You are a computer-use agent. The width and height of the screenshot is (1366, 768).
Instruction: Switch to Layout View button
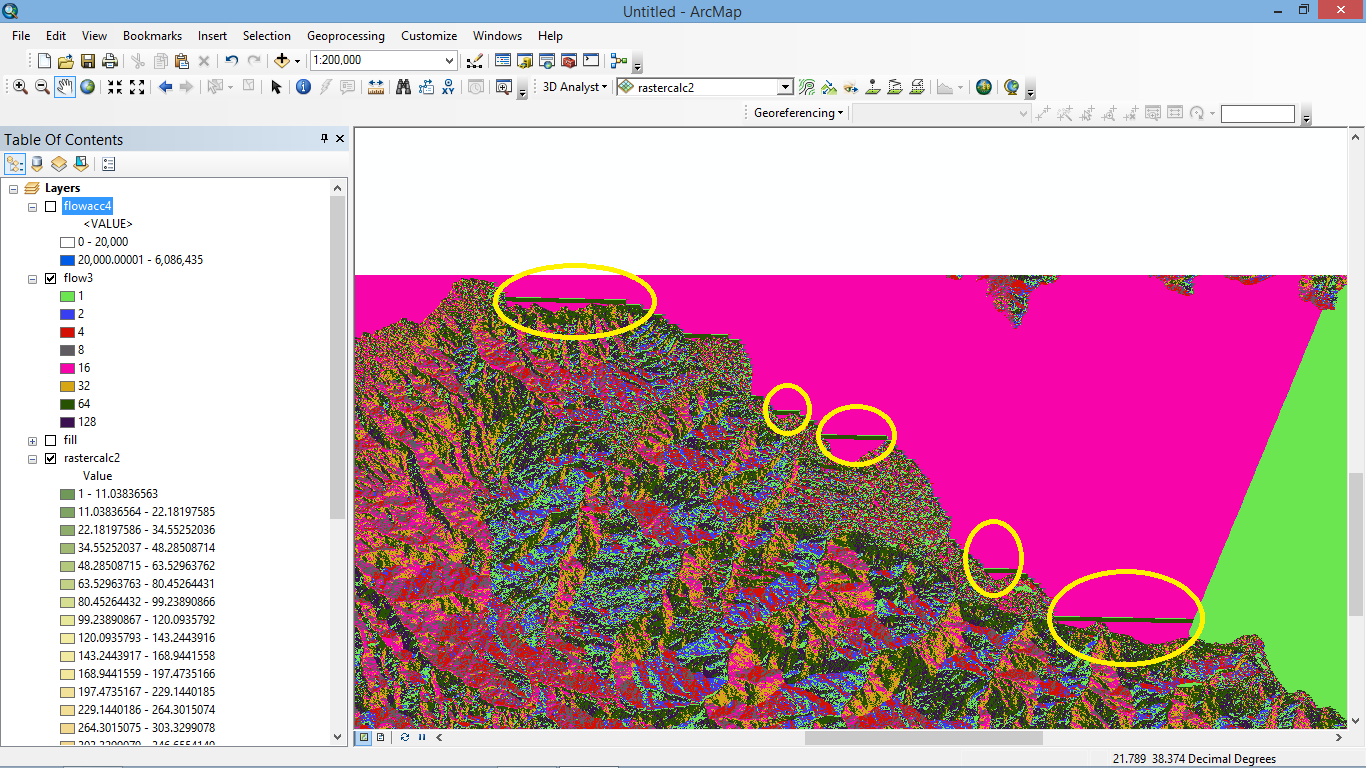click(x=380, y=738)
